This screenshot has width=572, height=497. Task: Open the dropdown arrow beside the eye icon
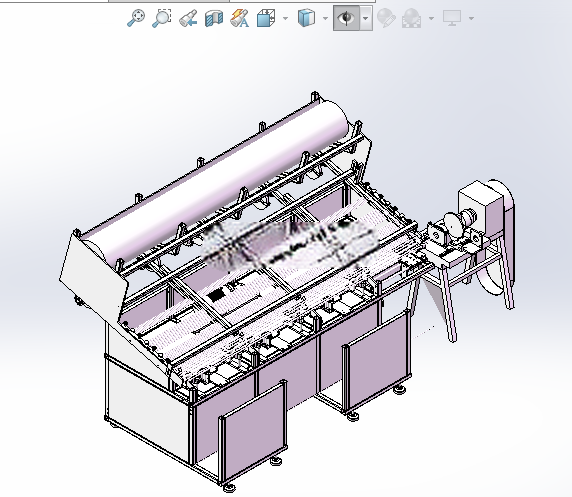(x=366, y=18)
